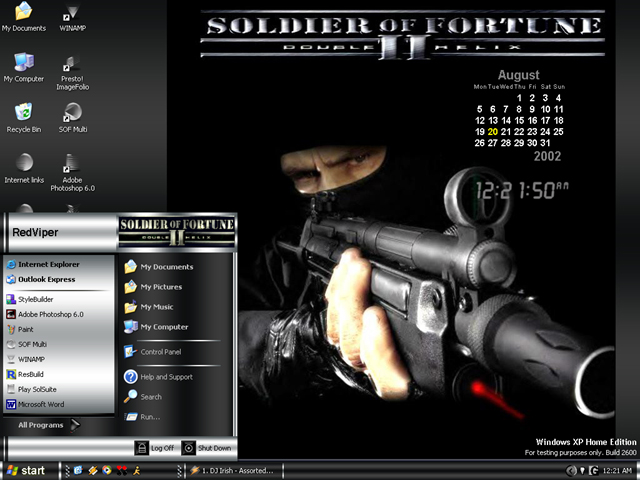This screenshot has height=480, width=640.
Task: Click the red-black quick launch icon
Action: point(122,471)
